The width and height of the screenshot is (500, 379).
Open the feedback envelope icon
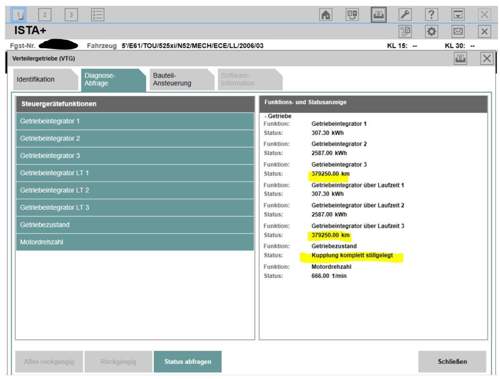458,31
